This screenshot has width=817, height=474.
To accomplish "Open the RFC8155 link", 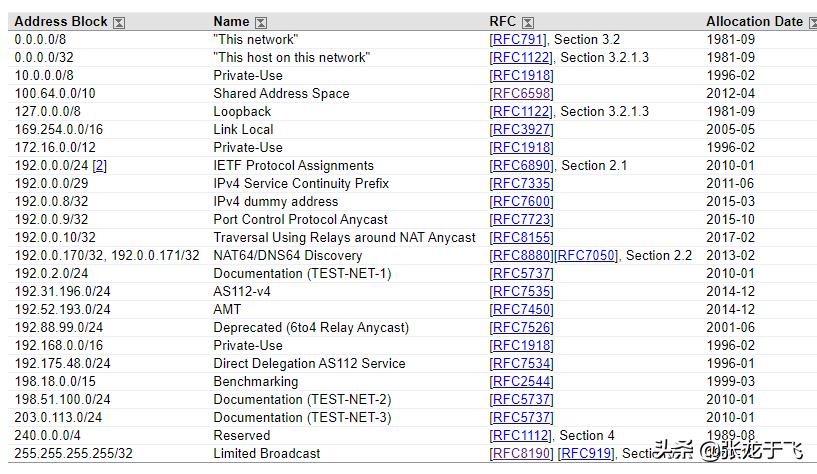I will [521, 238].
